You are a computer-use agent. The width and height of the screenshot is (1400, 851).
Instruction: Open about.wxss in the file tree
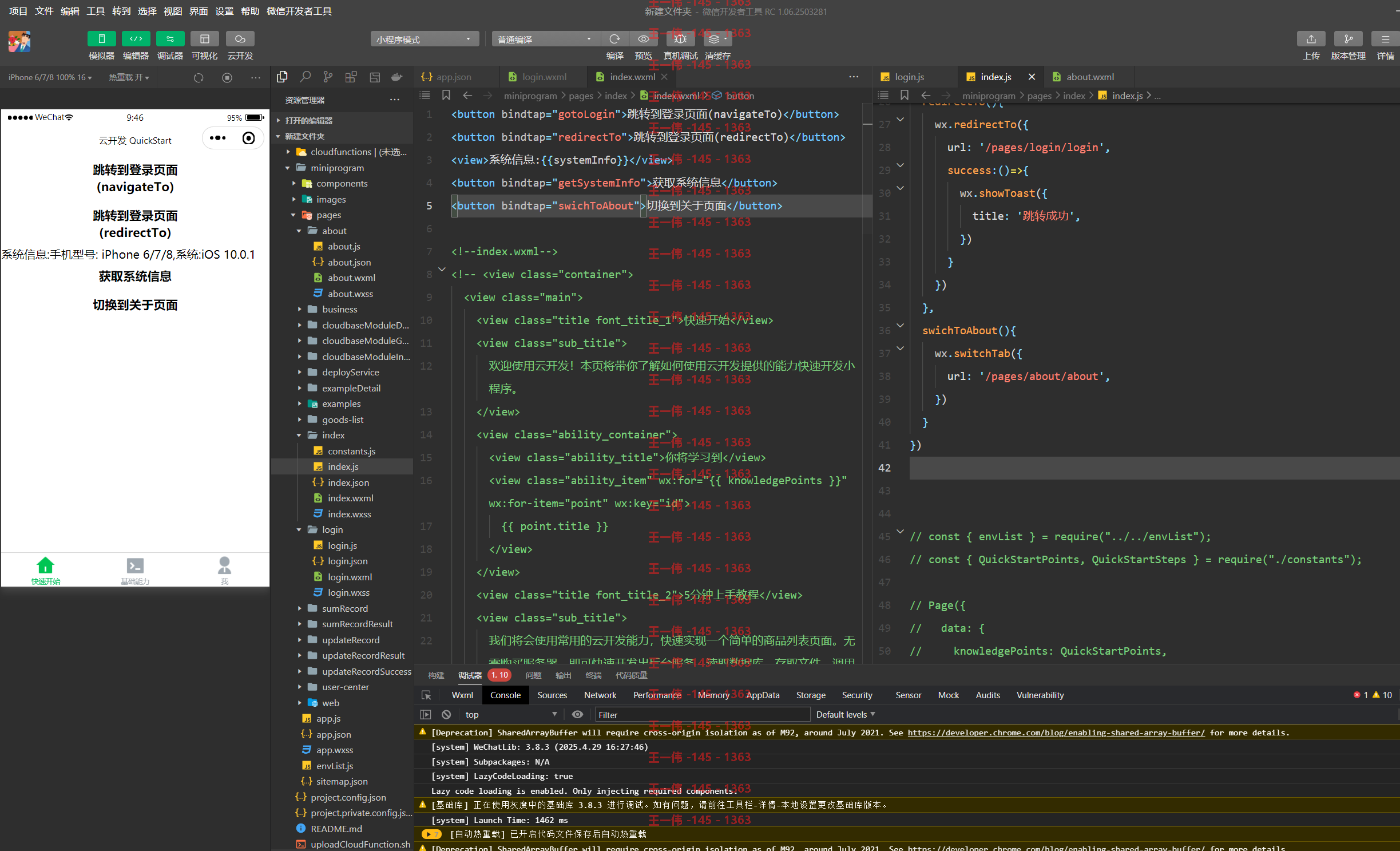click(x=350, y=294)
